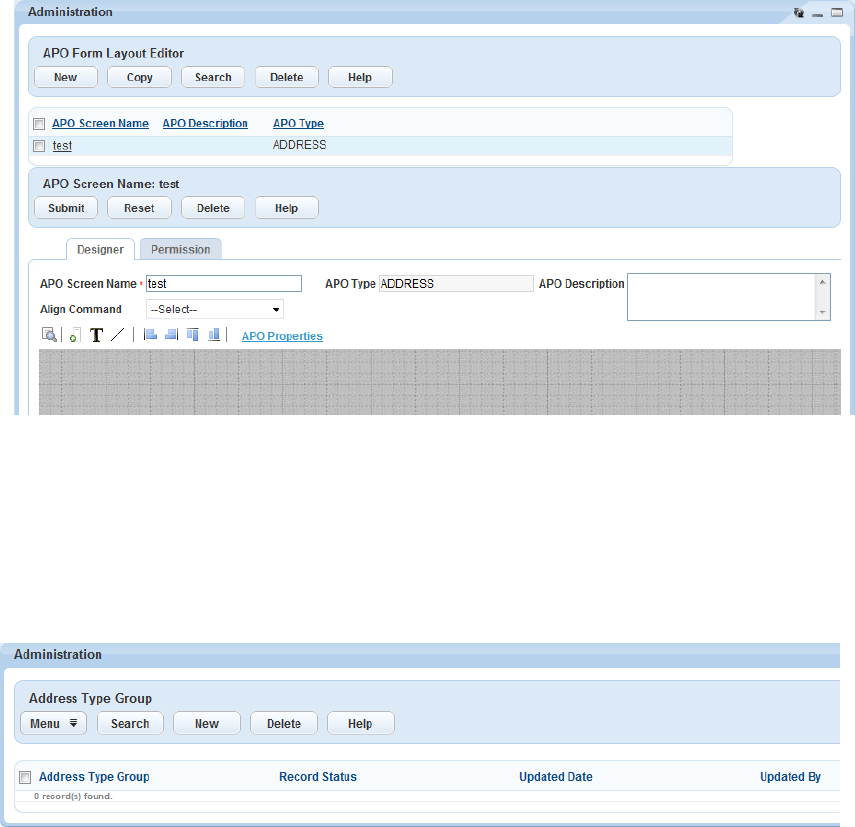The image size is (855, 827).
Task: Switch to the Permission tab
Action: click(180, 249)
